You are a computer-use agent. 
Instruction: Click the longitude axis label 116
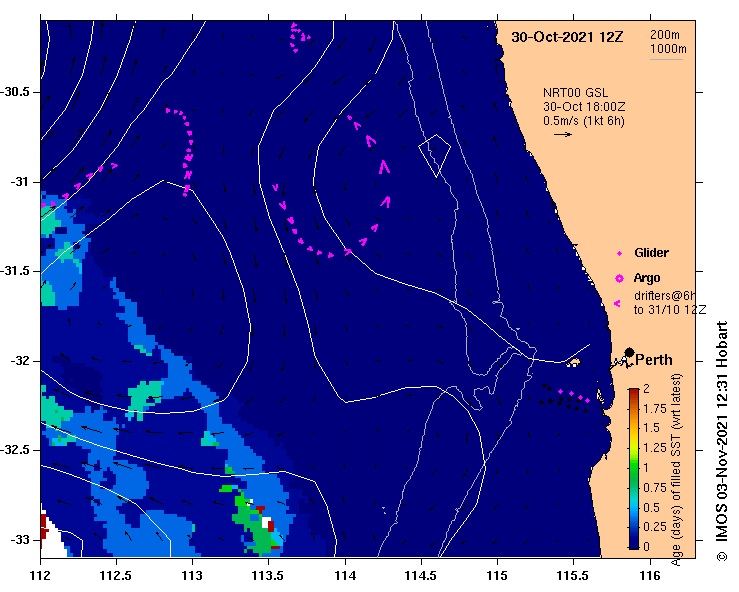coord(650,576)
